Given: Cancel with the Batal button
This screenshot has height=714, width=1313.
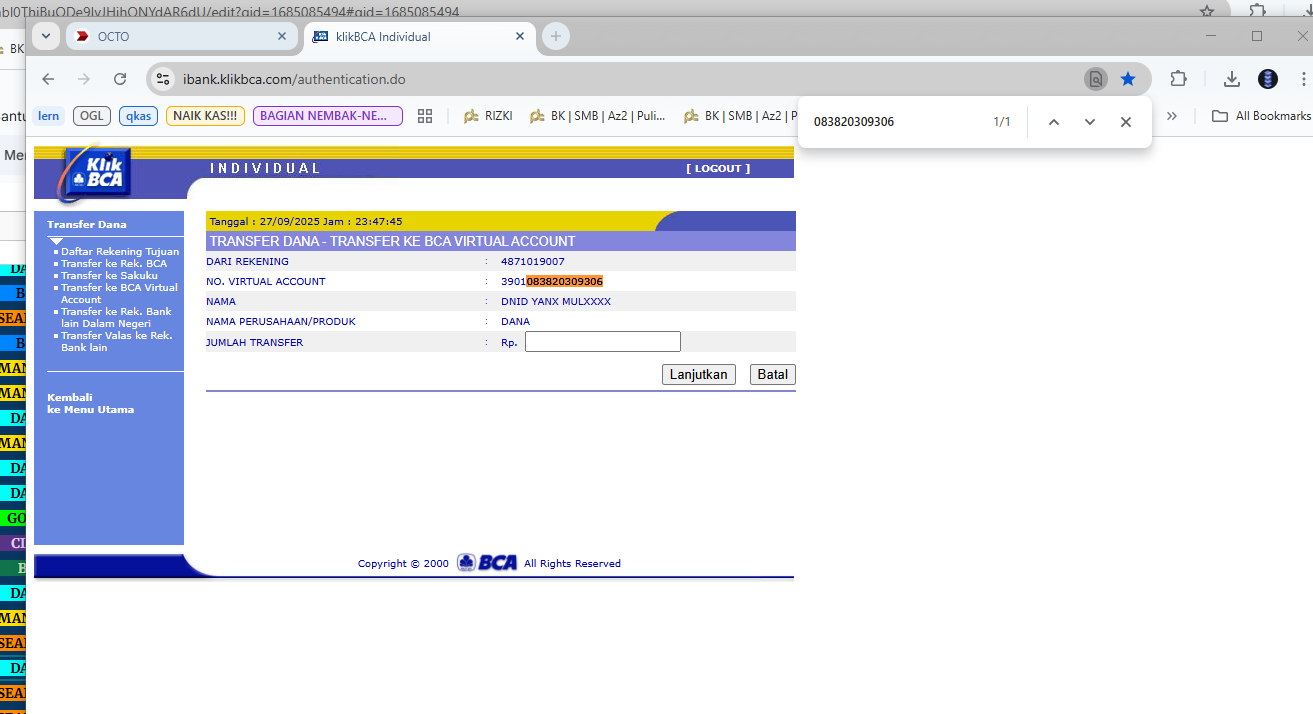Looking at the screenshot, I should (x=773, y=375).
